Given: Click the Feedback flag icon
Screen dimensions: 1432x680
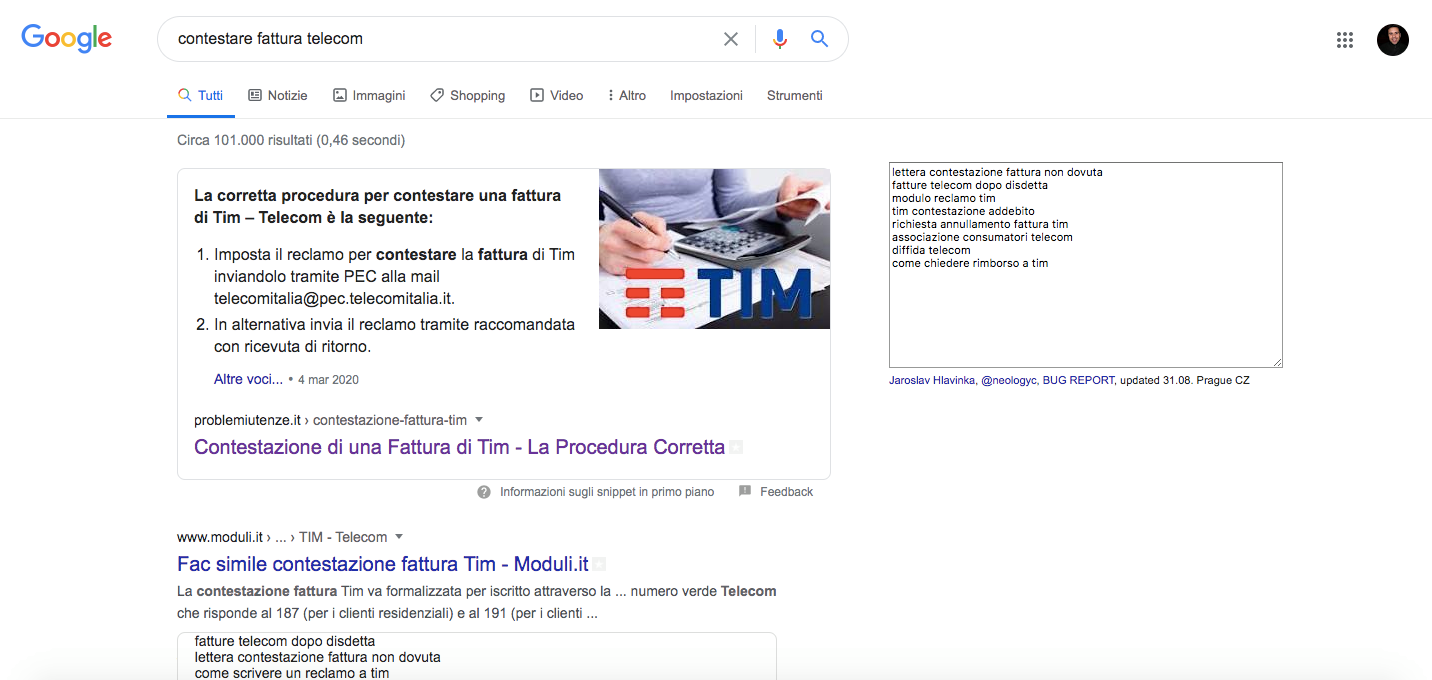Looking at the screenshot, I should 745,491.
